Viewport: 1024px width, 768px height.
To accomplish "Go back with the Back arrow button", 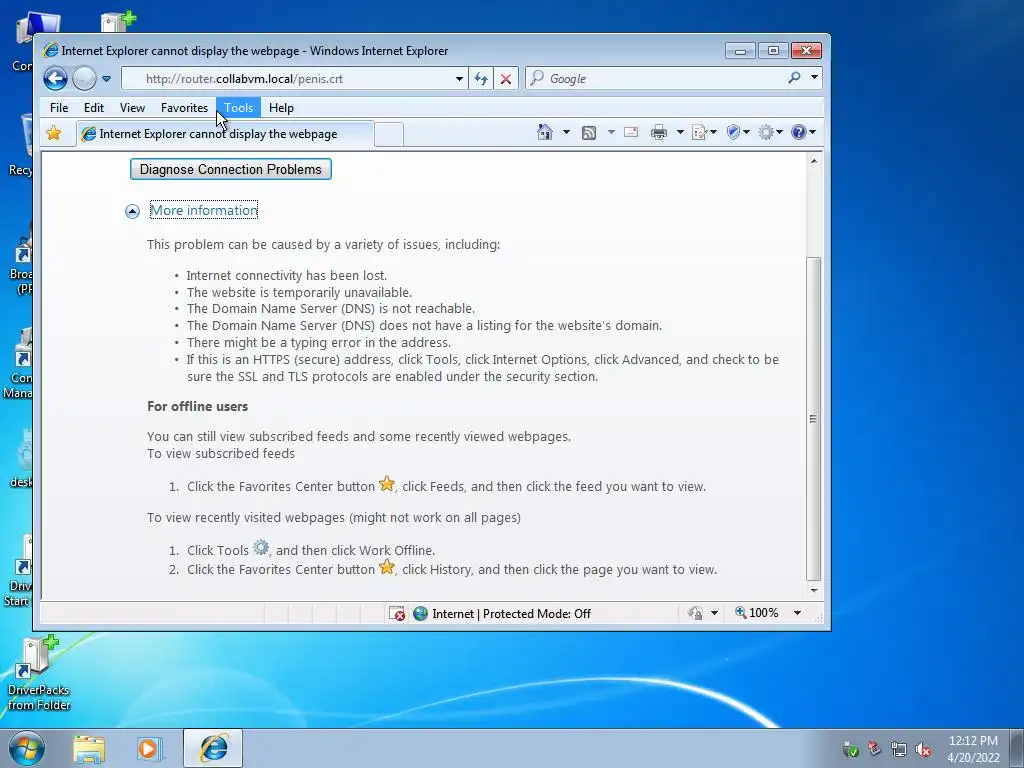I will tap(56, 79).
